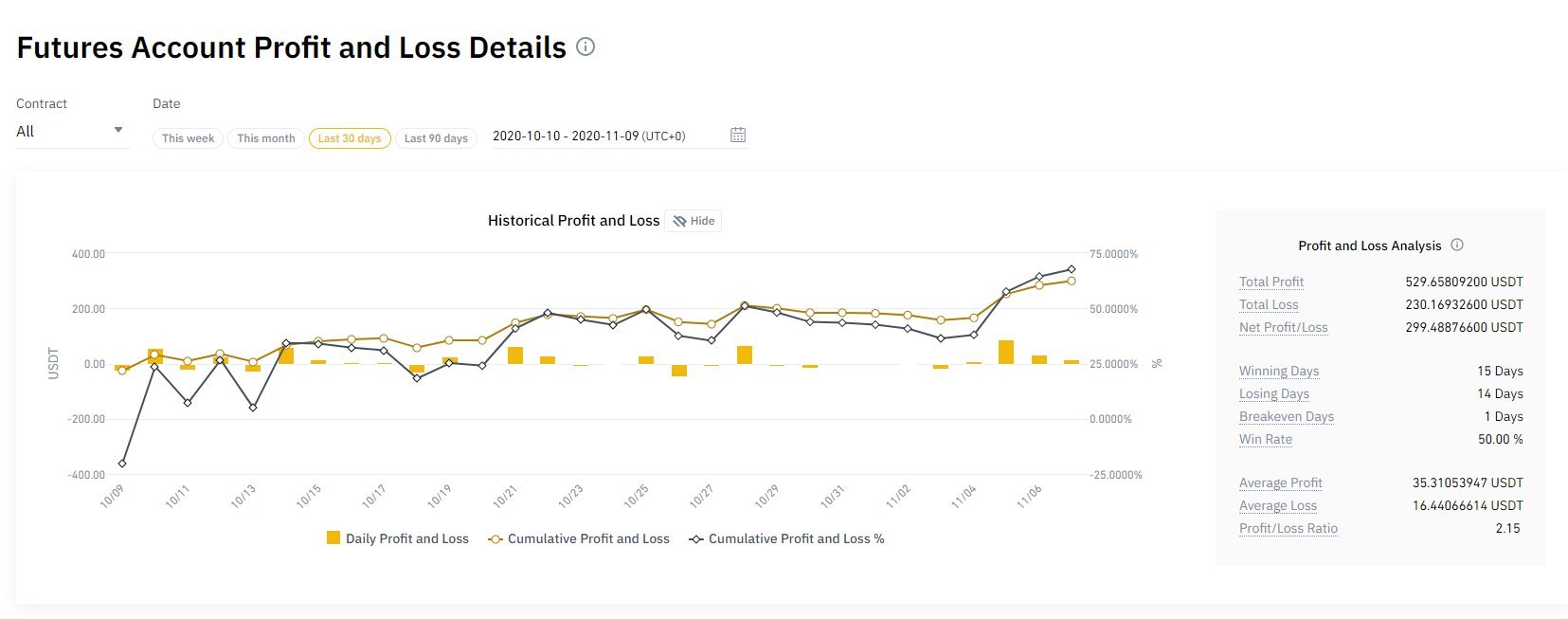This screenshot has width=1568, height=619.
Task: Click the Total Profit label link
Action: point(1271,282)
